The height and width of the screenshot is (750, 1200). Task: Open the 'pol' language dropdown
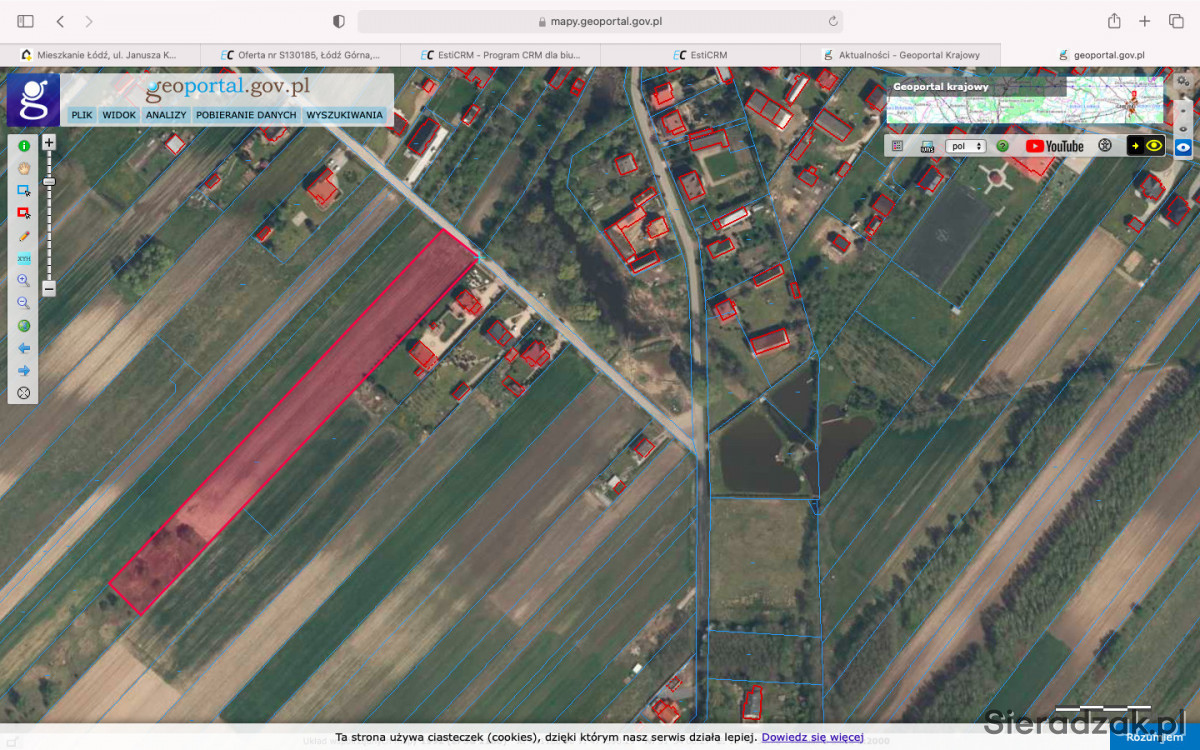click(965, 146)
